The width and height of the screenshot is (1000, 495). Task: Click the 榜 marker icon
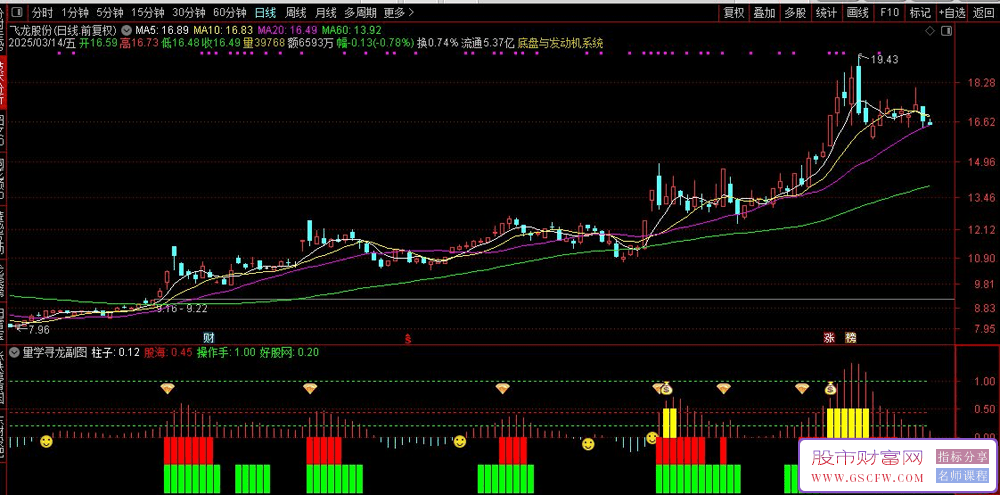[x=850, y=337]
